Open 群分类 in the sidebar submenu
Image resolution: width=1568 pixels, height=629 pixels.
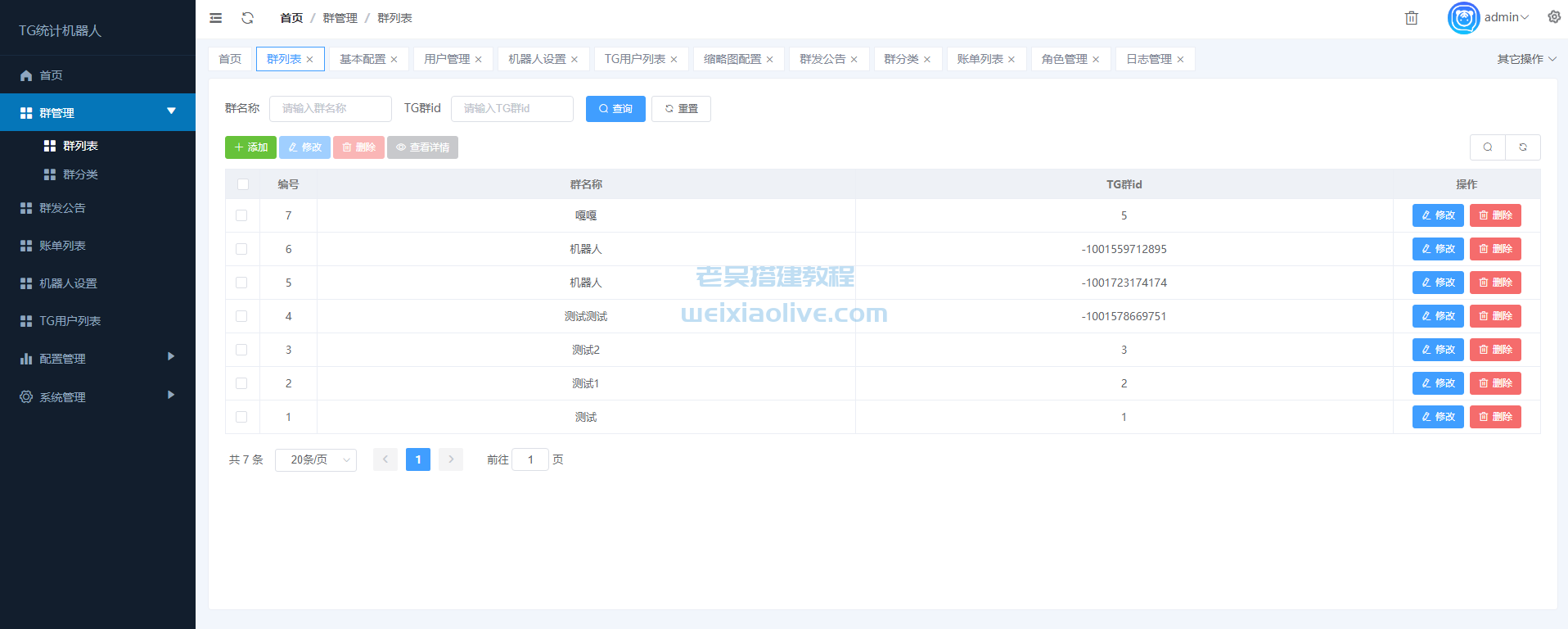(80, 174)
